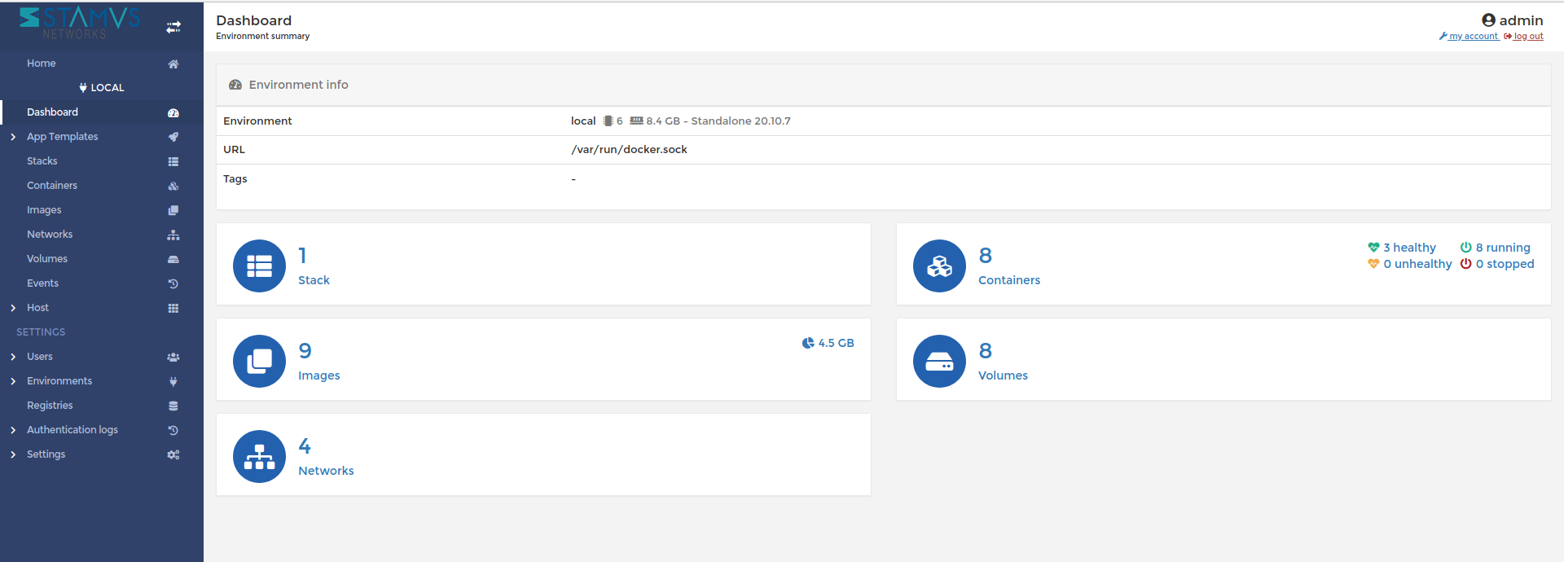Image resolution: width=1568 pixels, height=562 pixels.
Task: Expand the Settings submenu chevron
Action: (13, 454)
